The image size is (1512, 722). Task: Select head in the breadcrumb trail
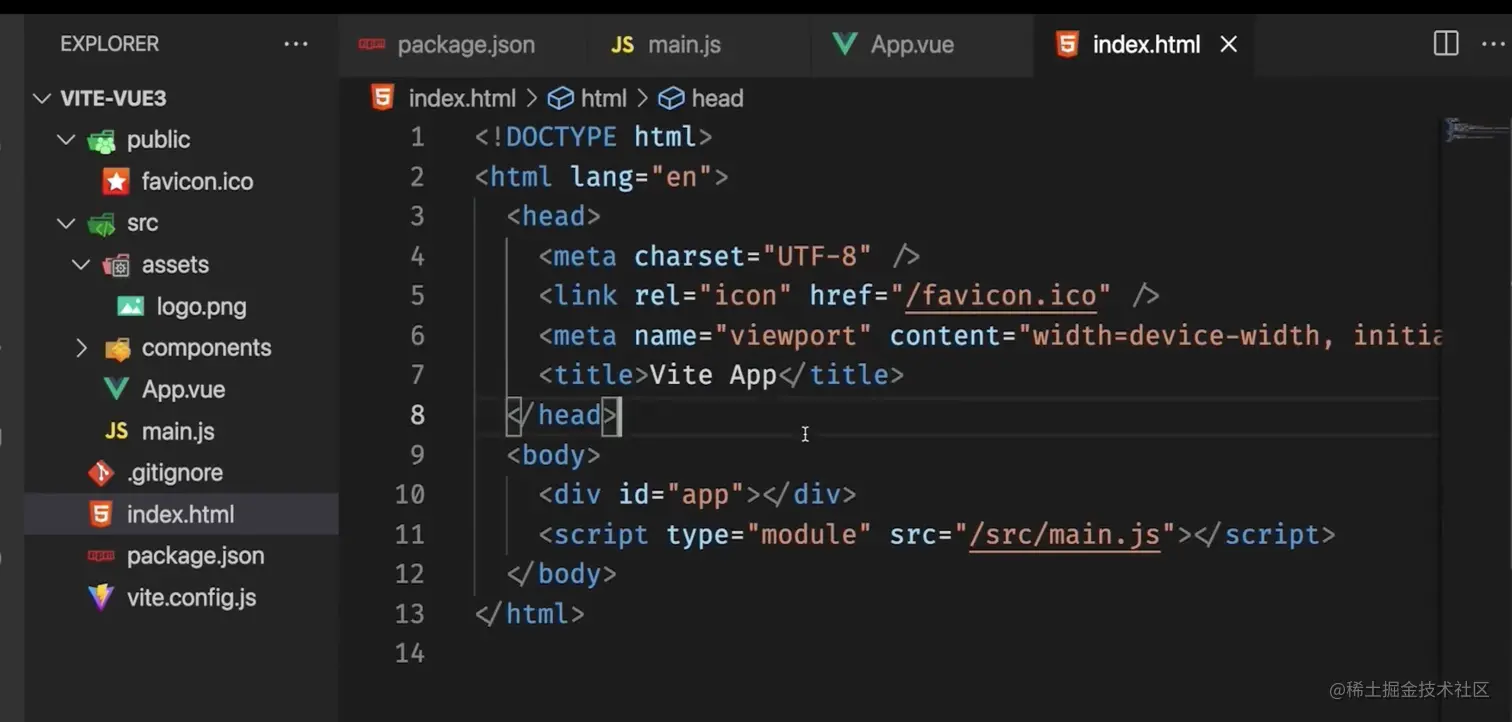click(x=718, y=97)
